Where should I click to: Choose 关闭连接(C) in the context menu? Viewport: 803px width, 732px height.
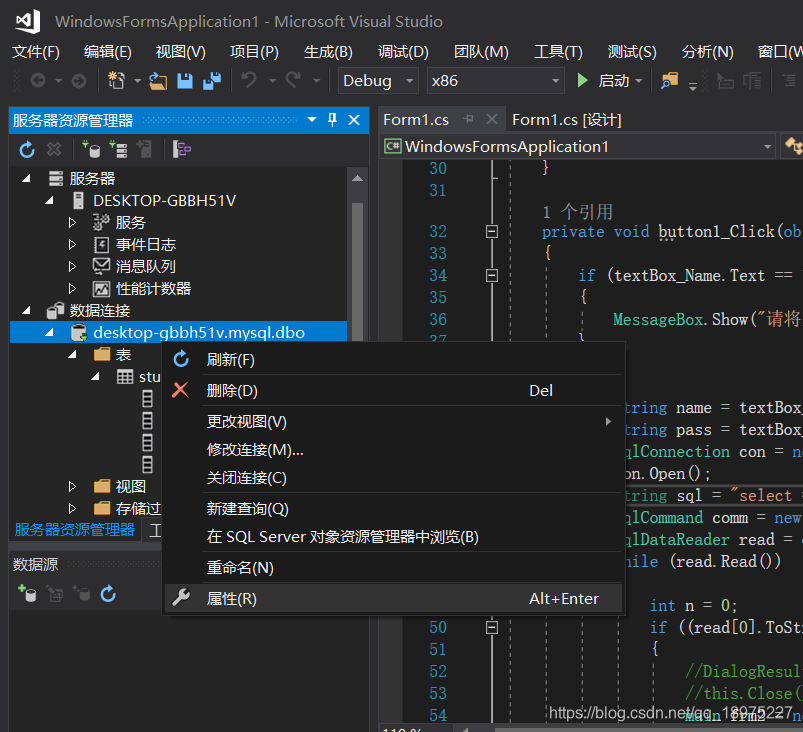pyautogui.click(x=393, y=477)
